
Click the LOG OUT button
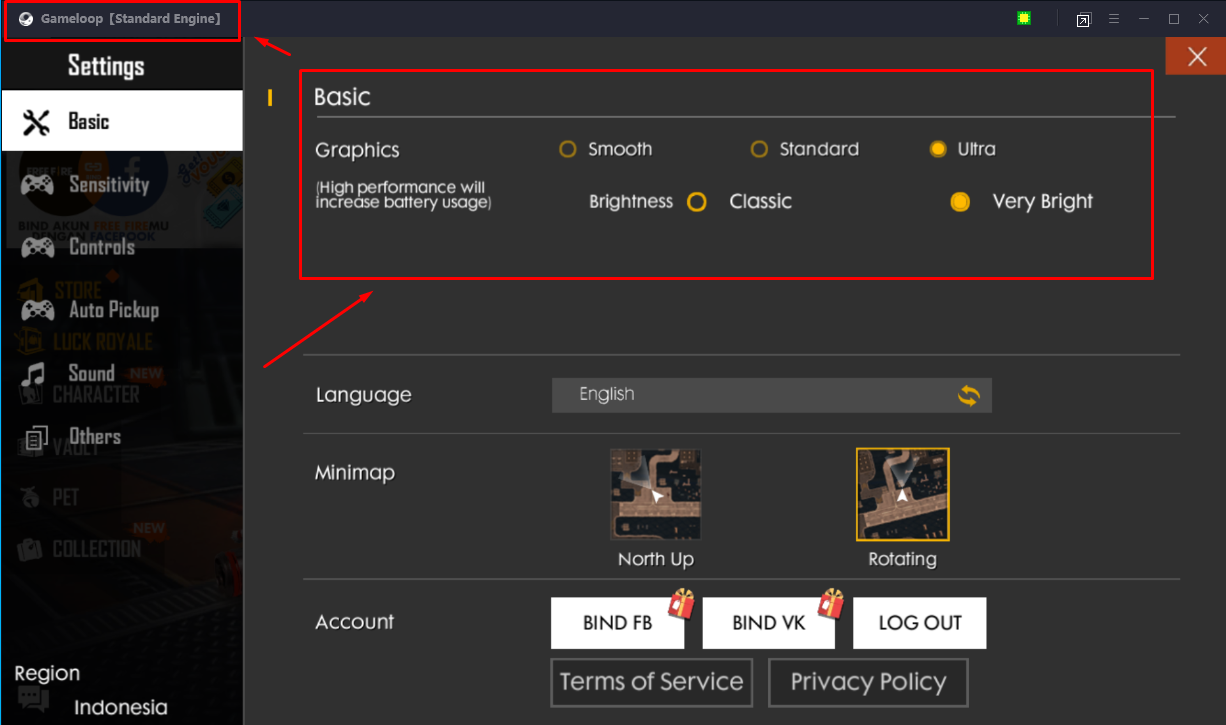pyautogui.click(x=920, y=623)
